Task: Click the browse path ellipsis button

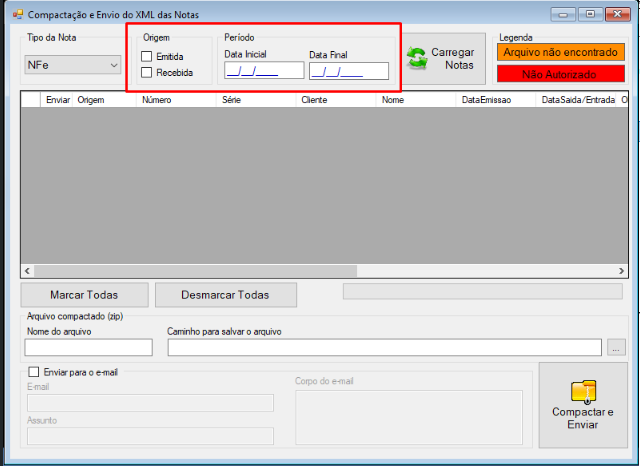Action: [616, 348]
